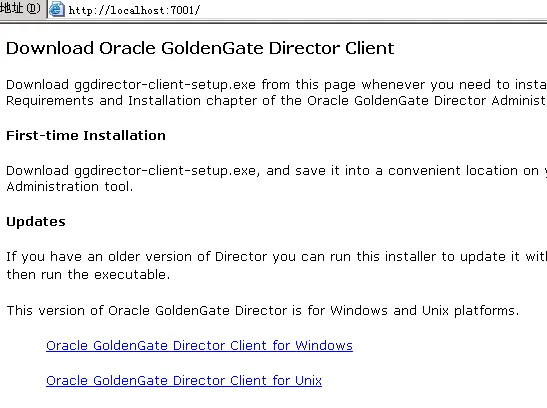Click the Internet Explorer page icon in address bar
547x408 pixels.
tap(57, 9)
